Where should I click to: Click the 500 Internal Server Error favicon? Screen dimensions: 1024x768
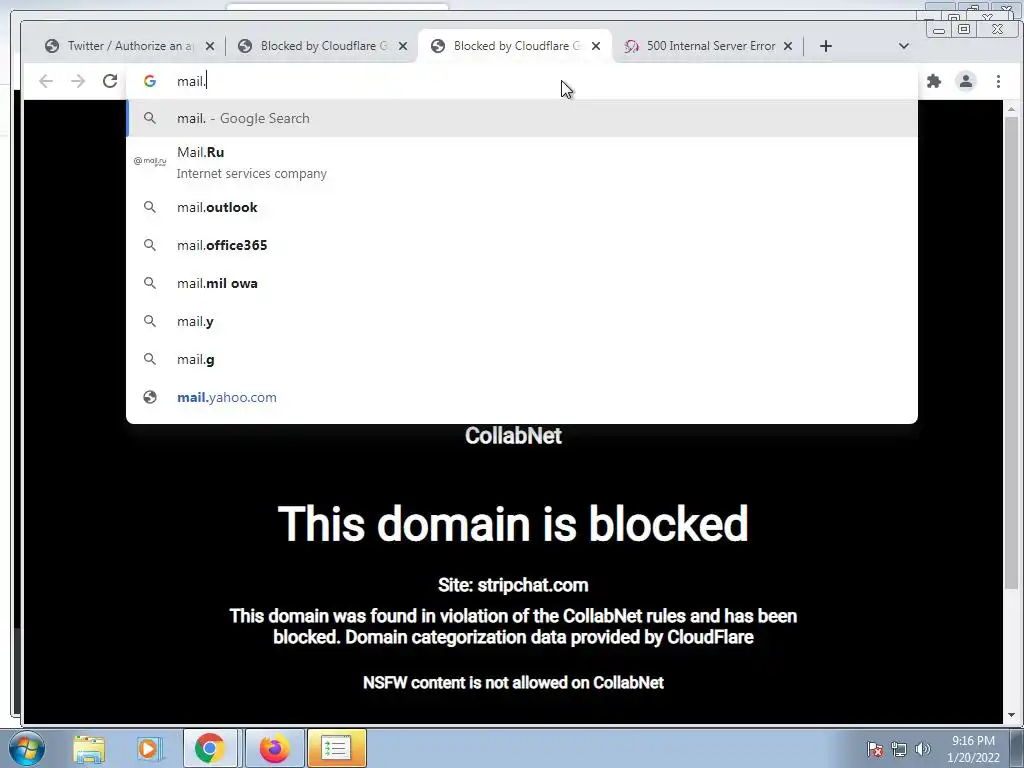point(631,46)
